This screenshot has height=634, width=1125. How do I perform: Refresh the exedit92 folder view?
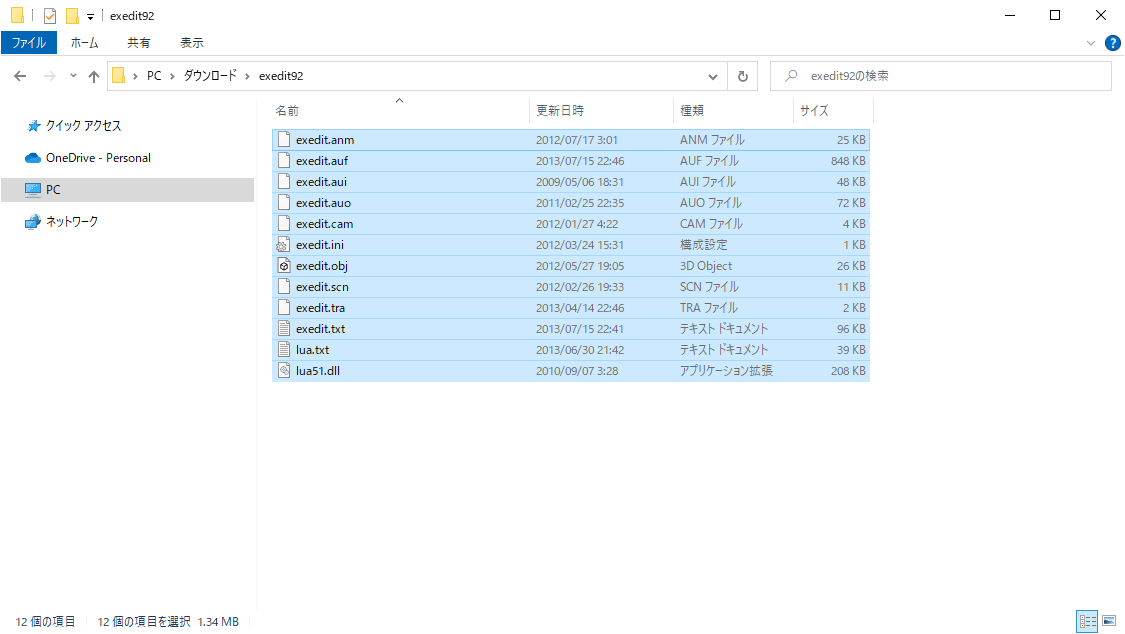743,76
